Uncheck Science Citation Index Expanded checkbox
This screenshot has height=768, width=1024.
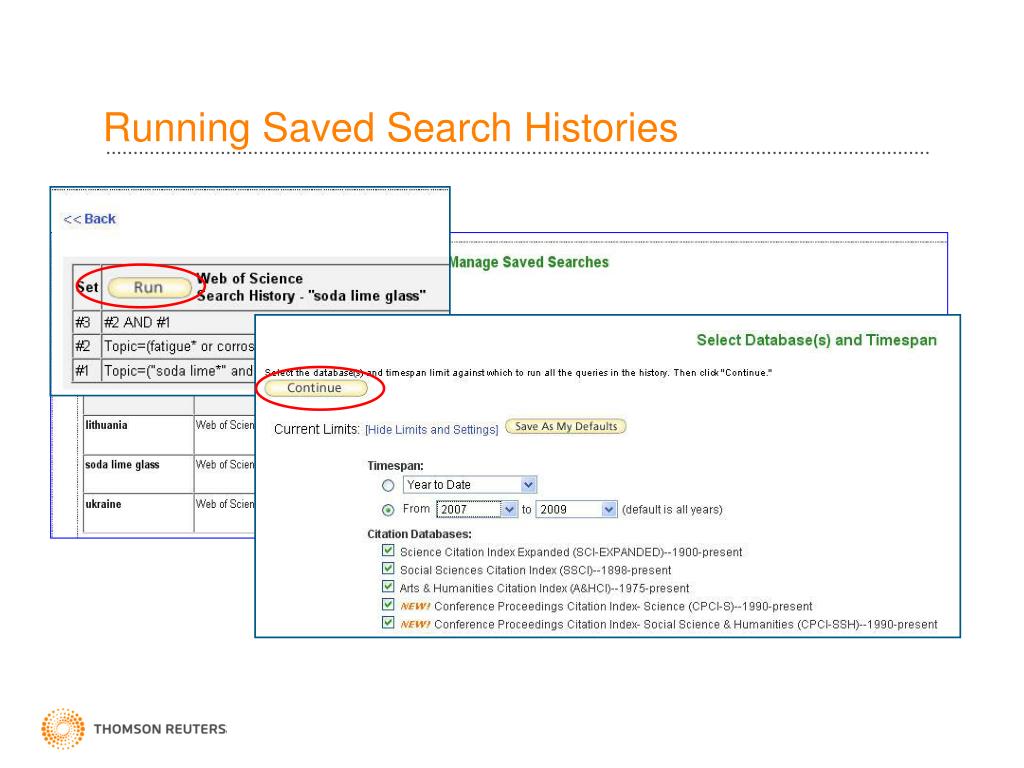tap(388, 551)
